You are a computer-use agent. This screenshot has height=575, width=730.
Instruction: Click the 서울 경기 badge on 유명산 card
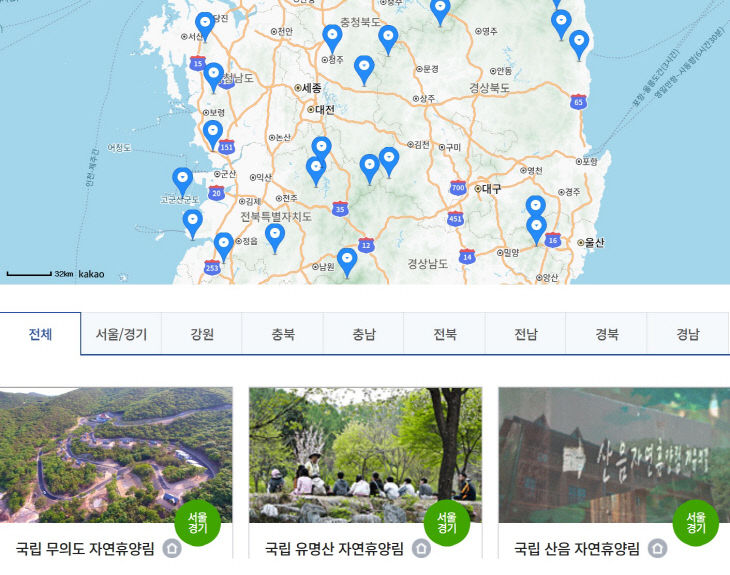click(x=447, y=523)
